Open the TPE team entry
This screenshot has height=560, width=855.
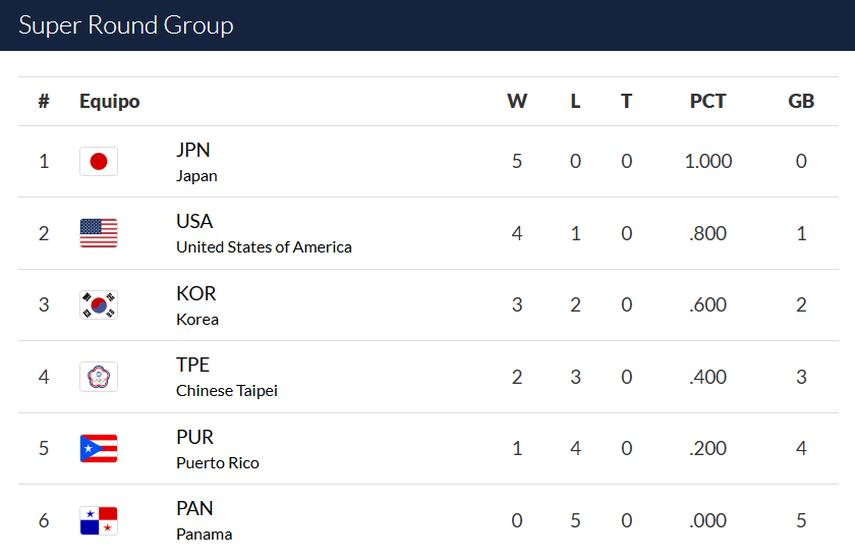tap(193, 365)
